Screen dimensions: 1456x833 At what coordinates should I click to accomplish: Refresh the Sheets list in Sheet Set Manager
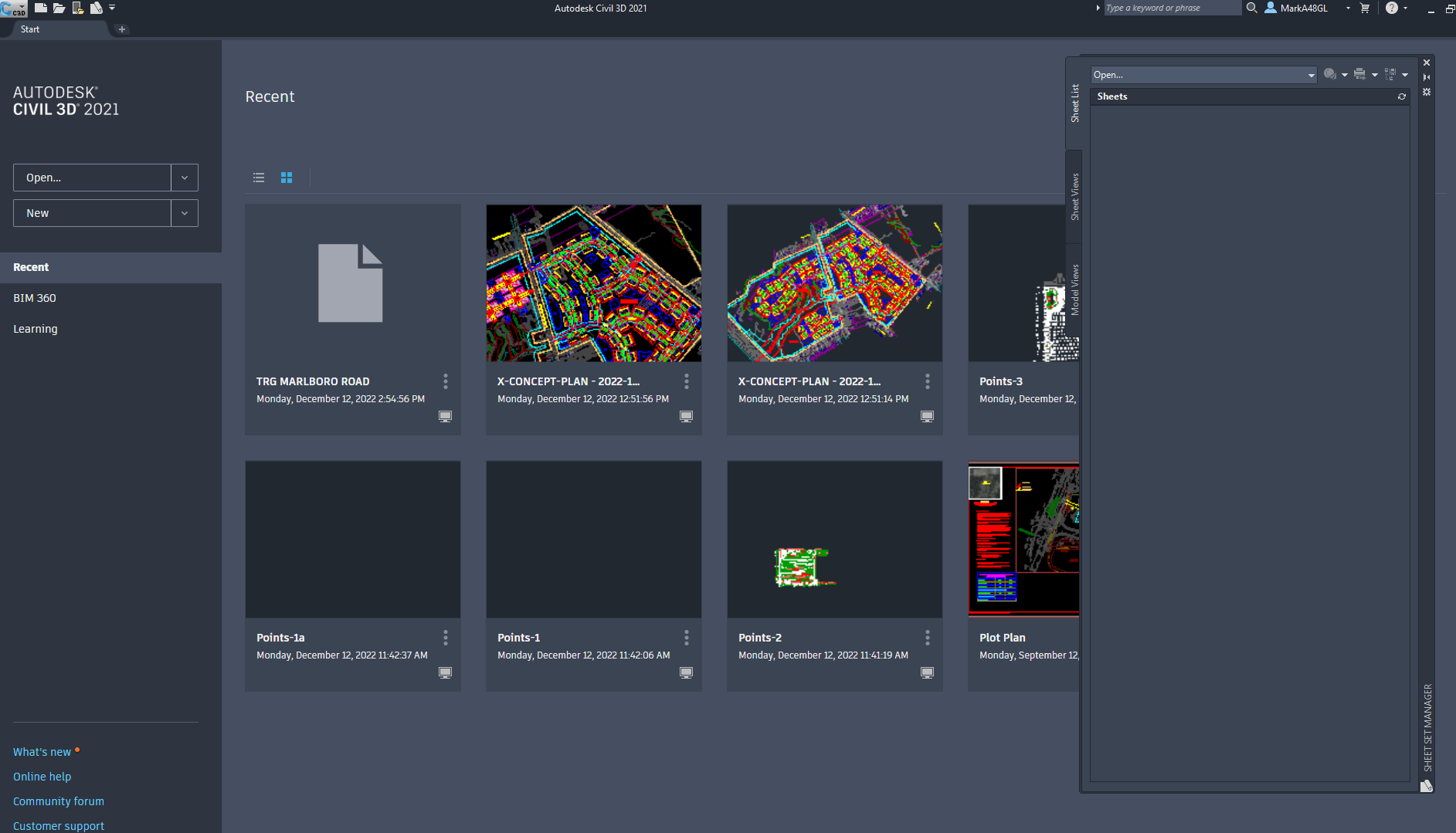(1402, 98)
